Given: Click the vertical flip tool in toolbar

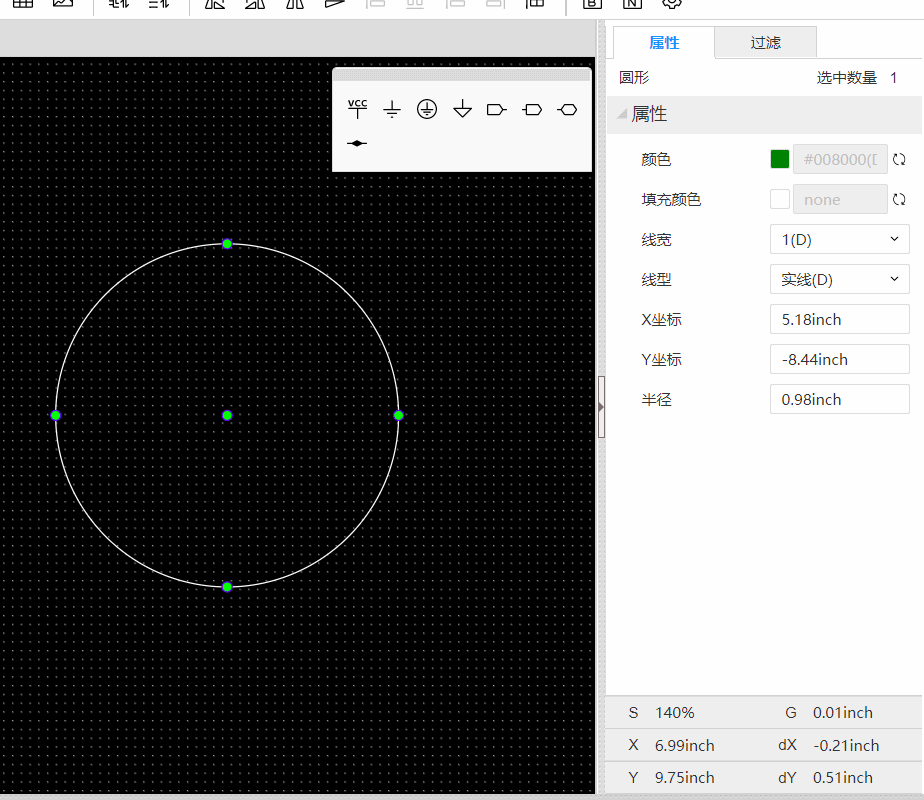Looking at the screenshot, I should coord(255,6).
